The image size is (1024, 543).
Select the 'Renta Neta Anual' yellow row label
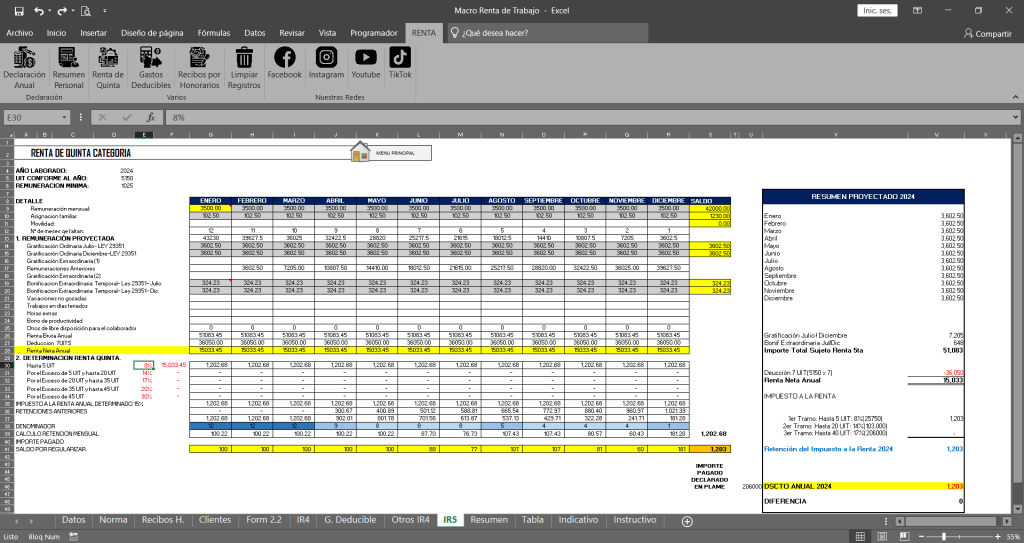(48, 351)
